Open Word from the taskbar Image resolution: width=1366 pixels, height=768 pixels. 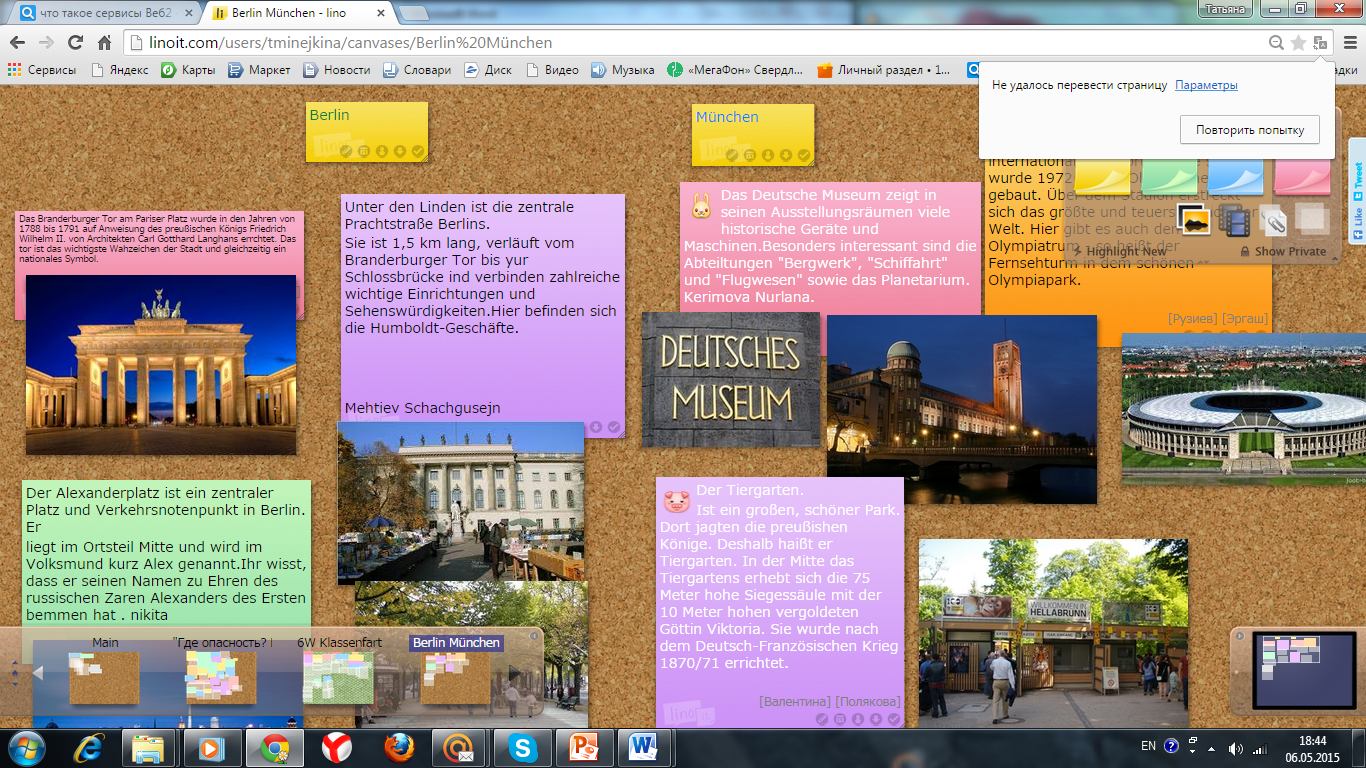(644, 747)
